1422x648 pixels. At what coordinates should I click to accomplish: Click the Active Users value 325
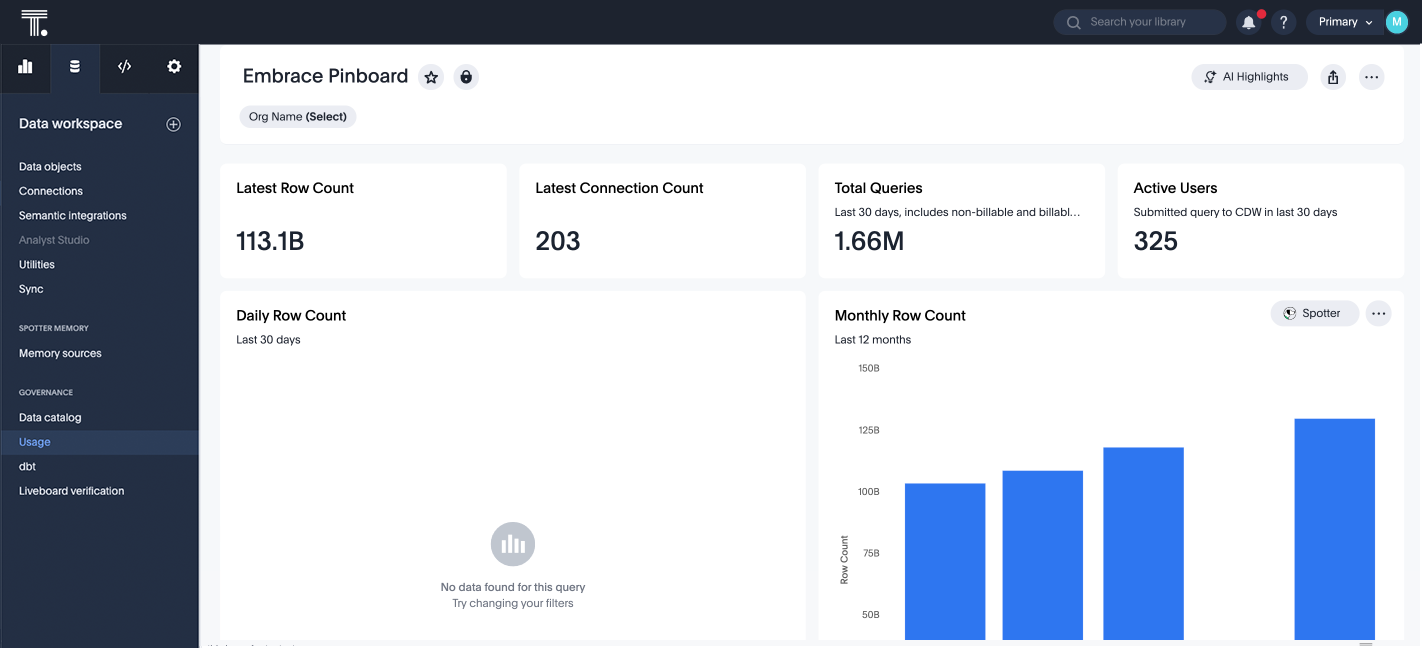click(x=1156, y=241)
